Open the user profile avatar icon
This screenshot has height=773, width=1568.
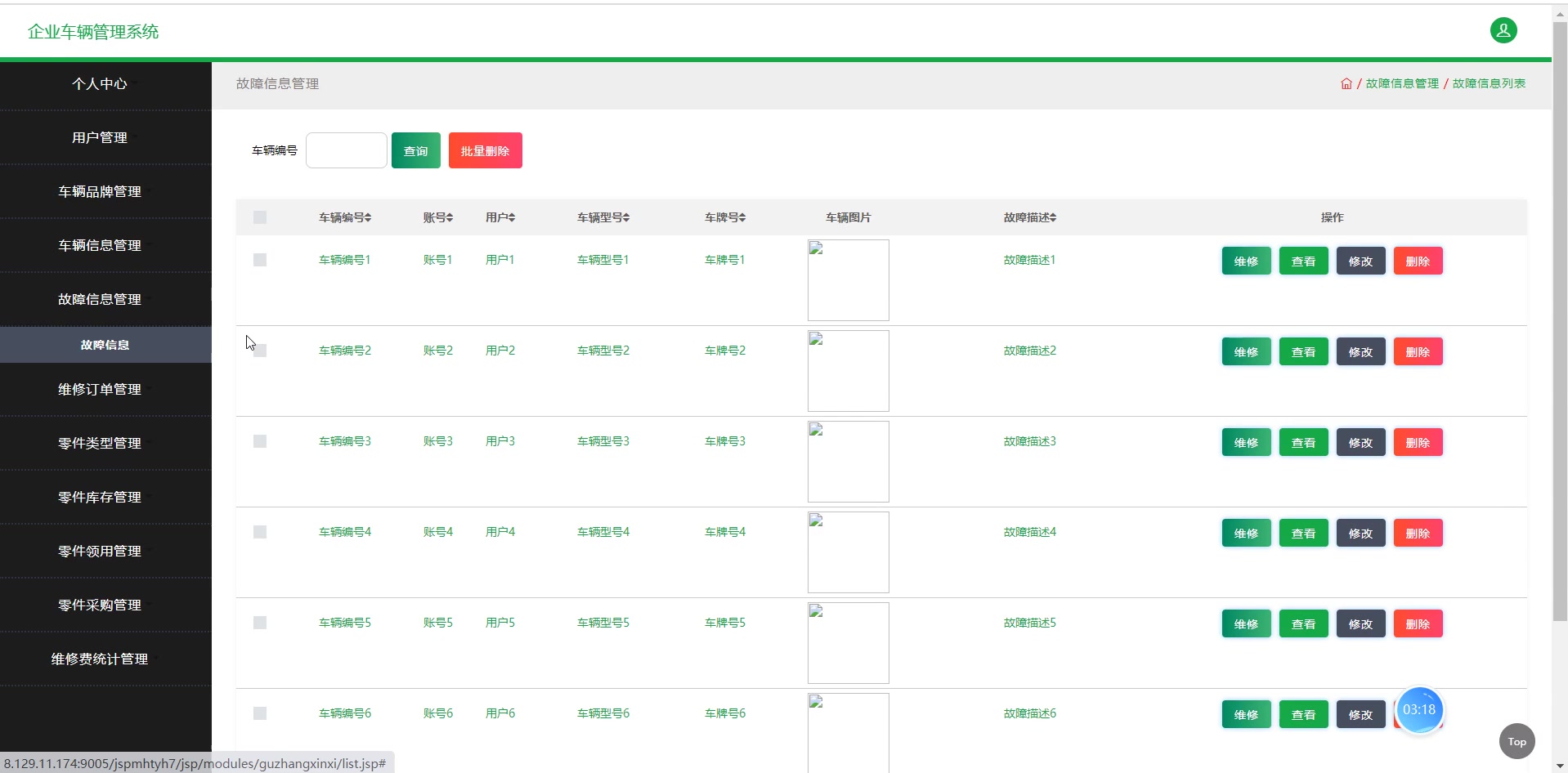coord(1503,30)
